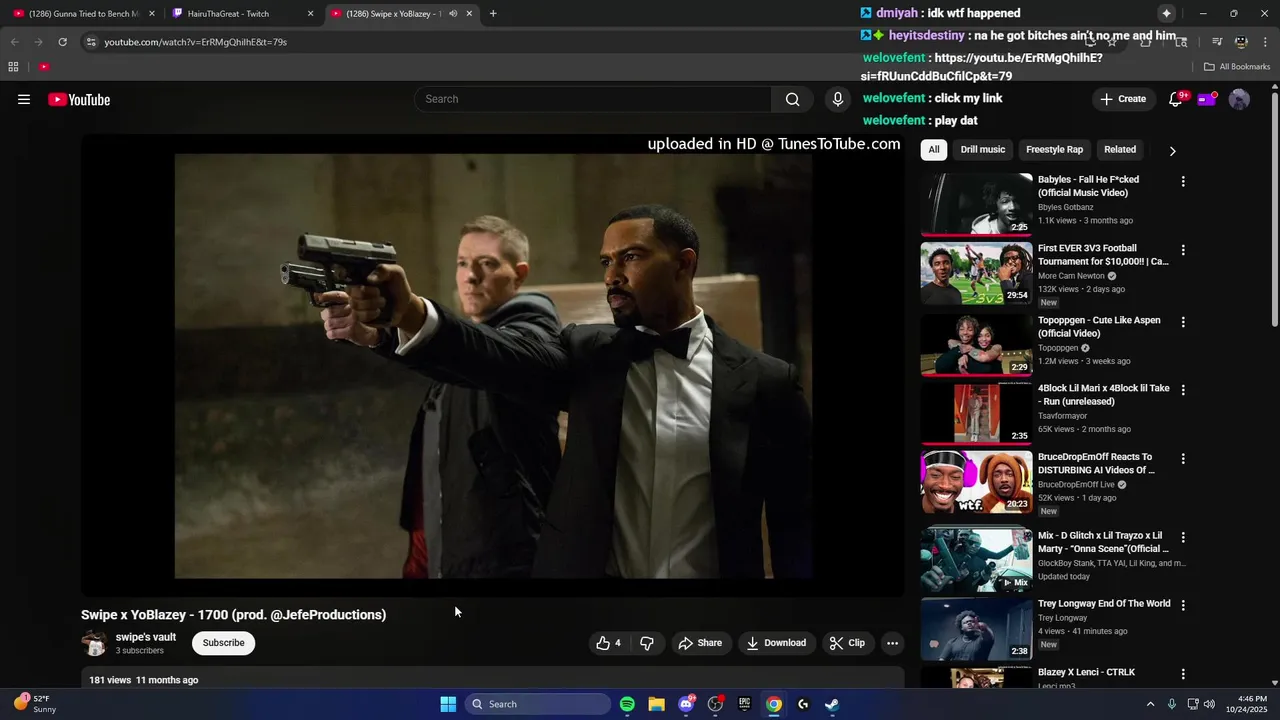Expand the description showing 181 views

(492, 679)
